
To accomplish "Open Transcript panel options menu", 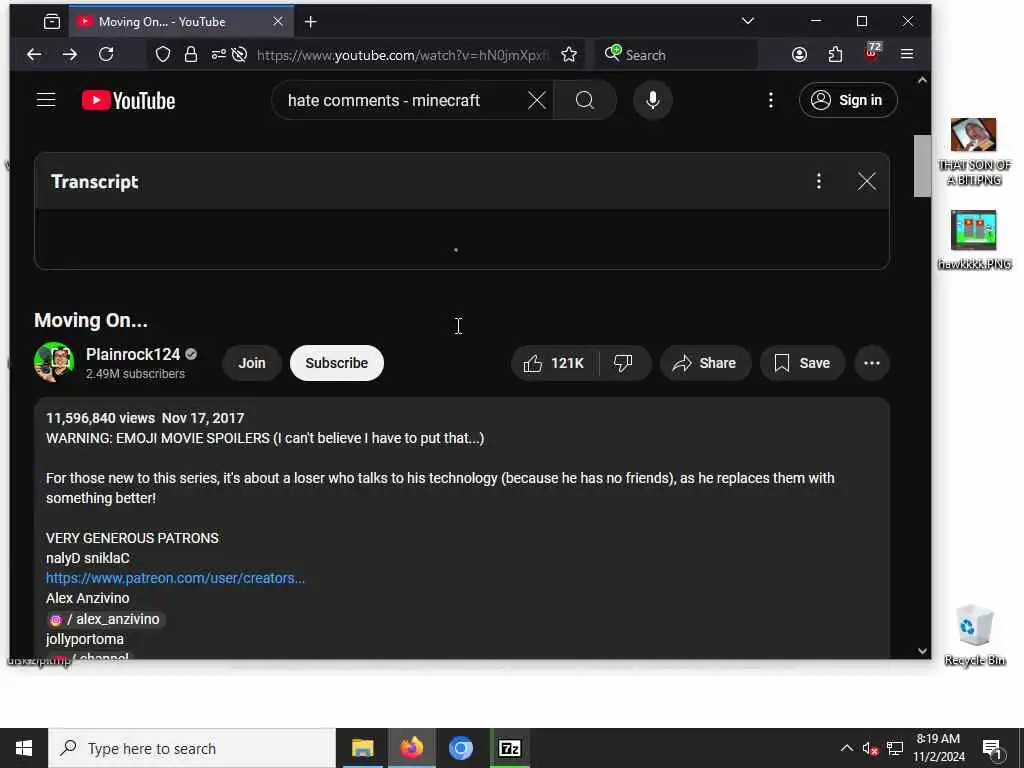I will click(x=818, y=181).
